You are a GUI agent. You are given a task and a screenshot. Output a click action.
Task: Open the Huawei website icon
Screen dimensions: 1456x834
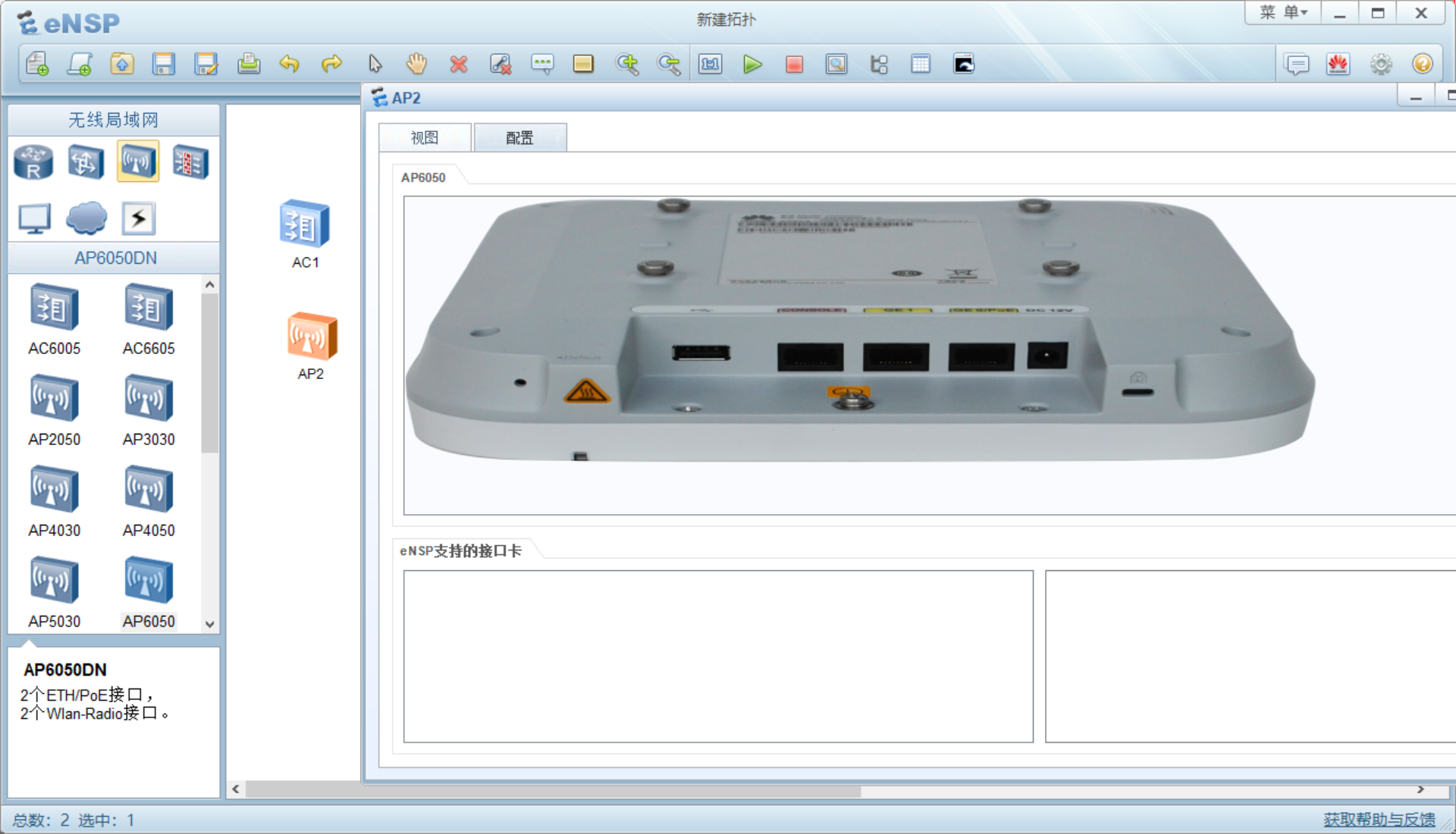pyautogui.click(x=1338, y=64)
